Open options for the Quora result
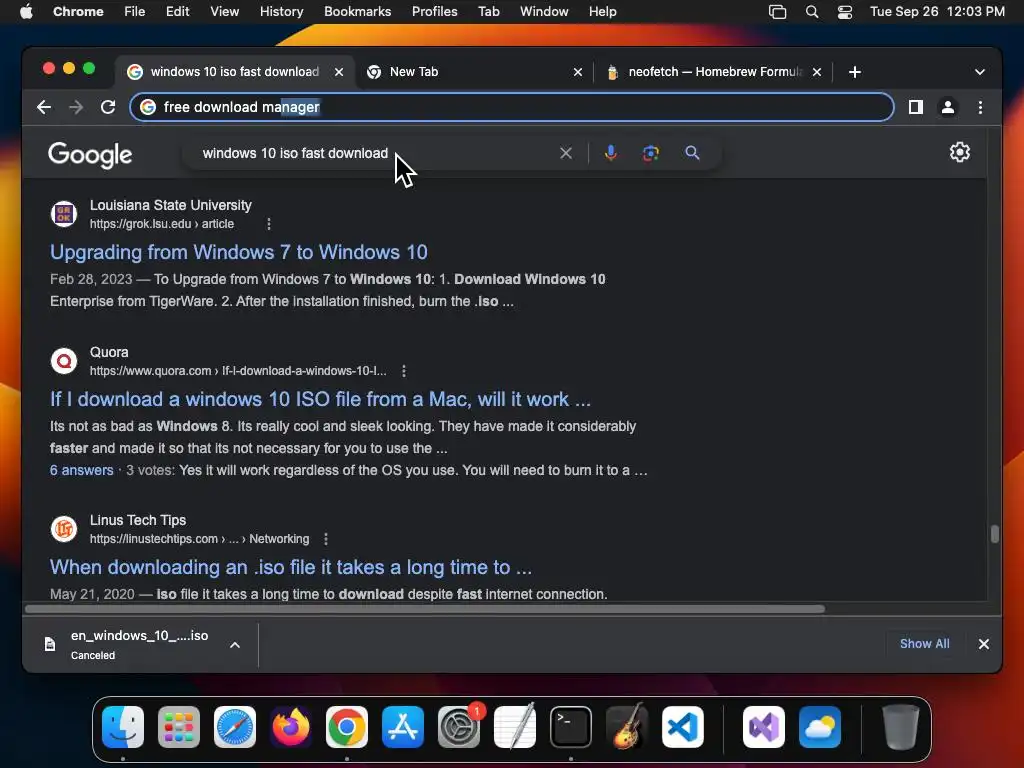 (404, 371)
